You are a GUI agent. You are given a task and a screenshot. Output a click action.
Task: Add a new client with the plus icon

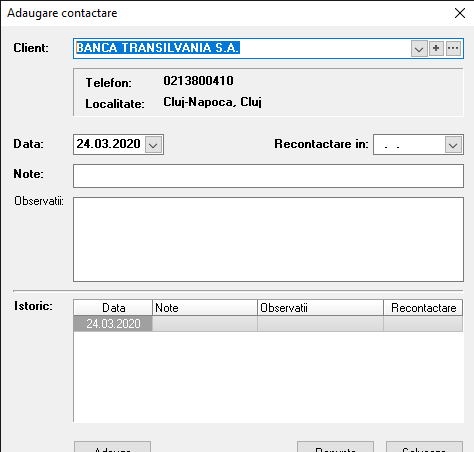click(x=436, y=49)
